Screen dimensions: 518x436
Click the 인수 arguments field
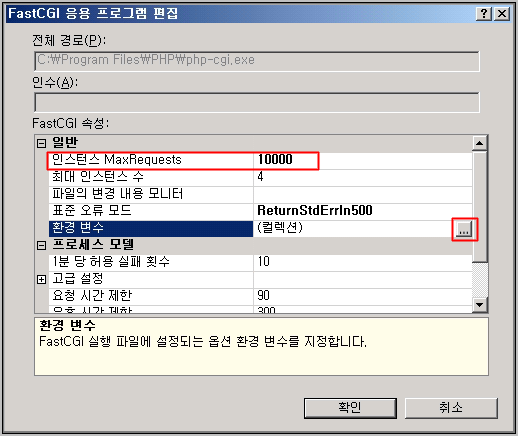257,102
